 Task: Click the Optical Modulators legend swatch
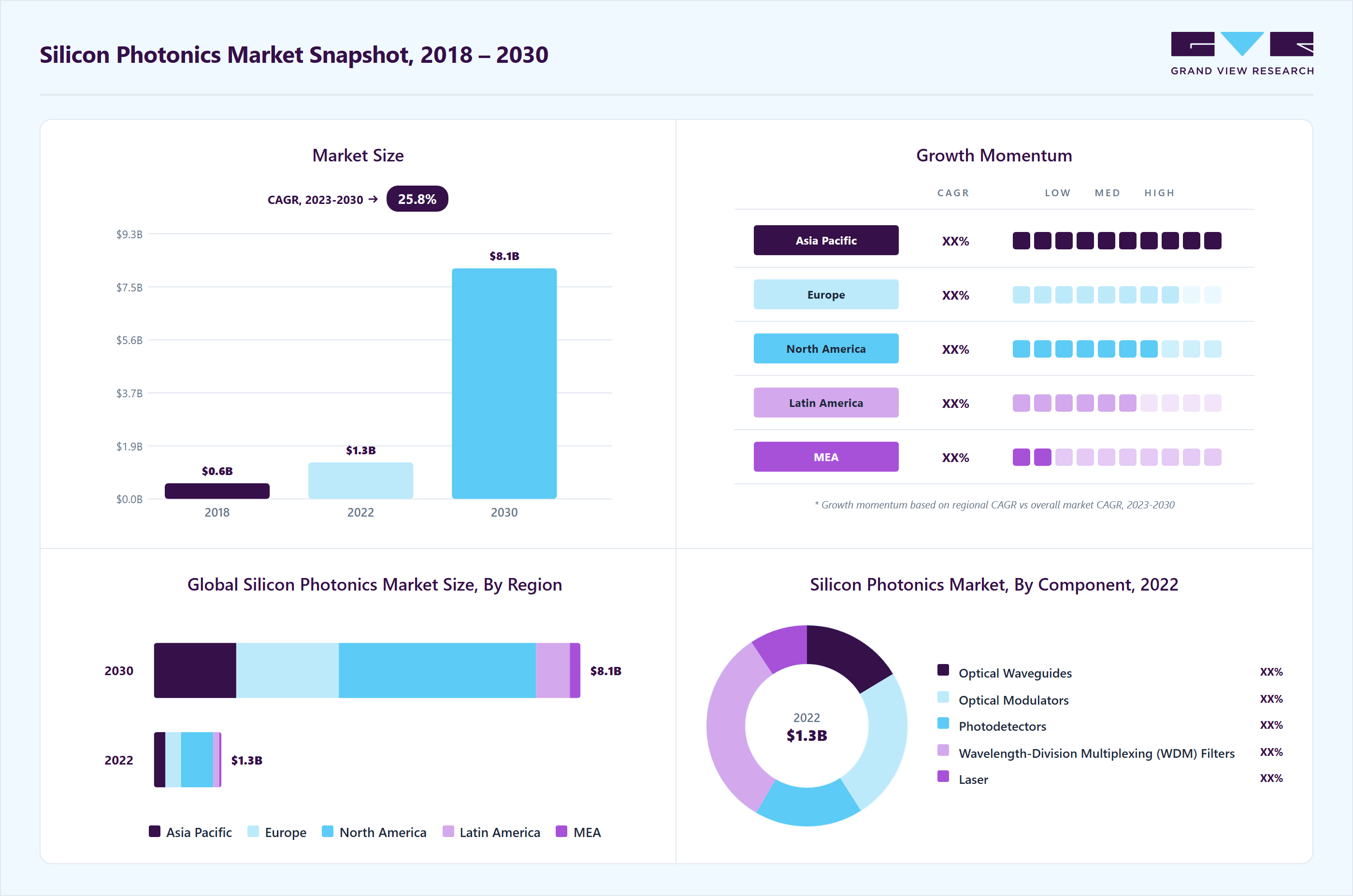pos(943,697)
